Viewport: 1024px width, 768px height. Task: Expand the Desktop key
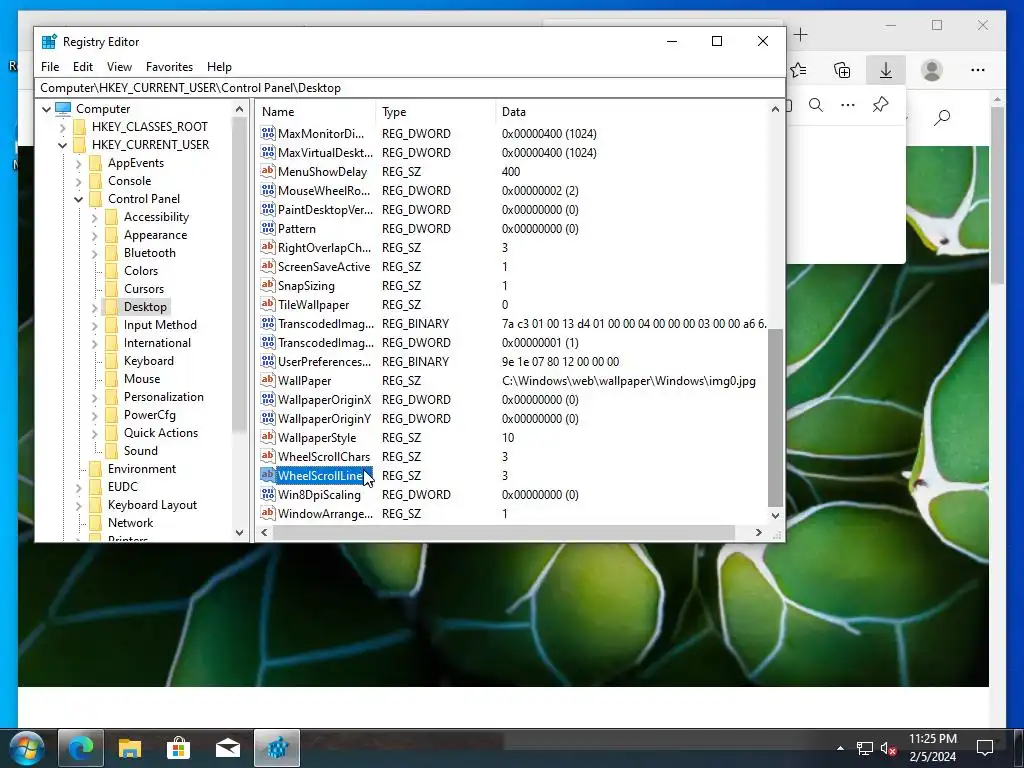pyautogui.click(x=95, y=307)
